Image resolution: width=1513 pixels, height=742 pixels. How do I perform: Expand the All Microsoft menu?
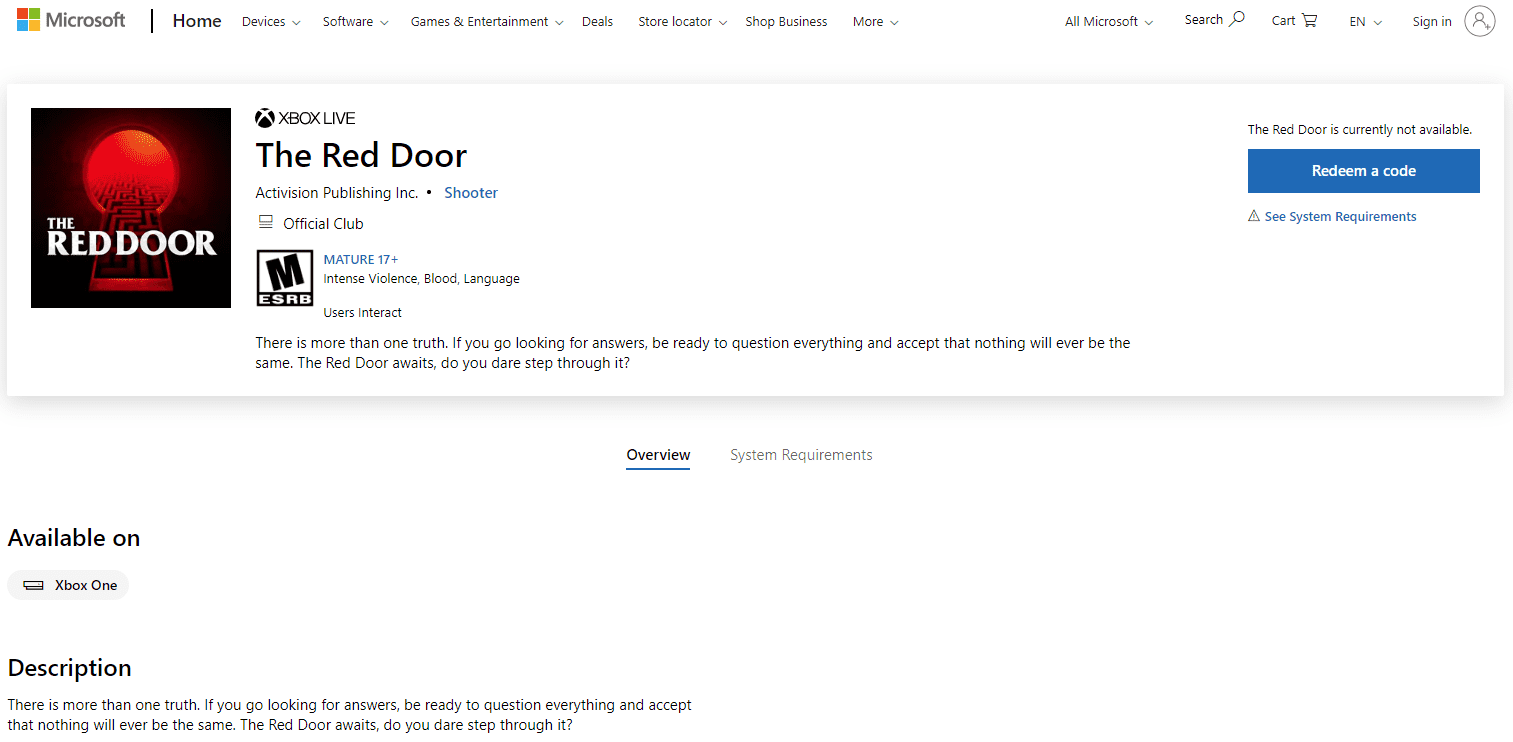(1109, 22)
